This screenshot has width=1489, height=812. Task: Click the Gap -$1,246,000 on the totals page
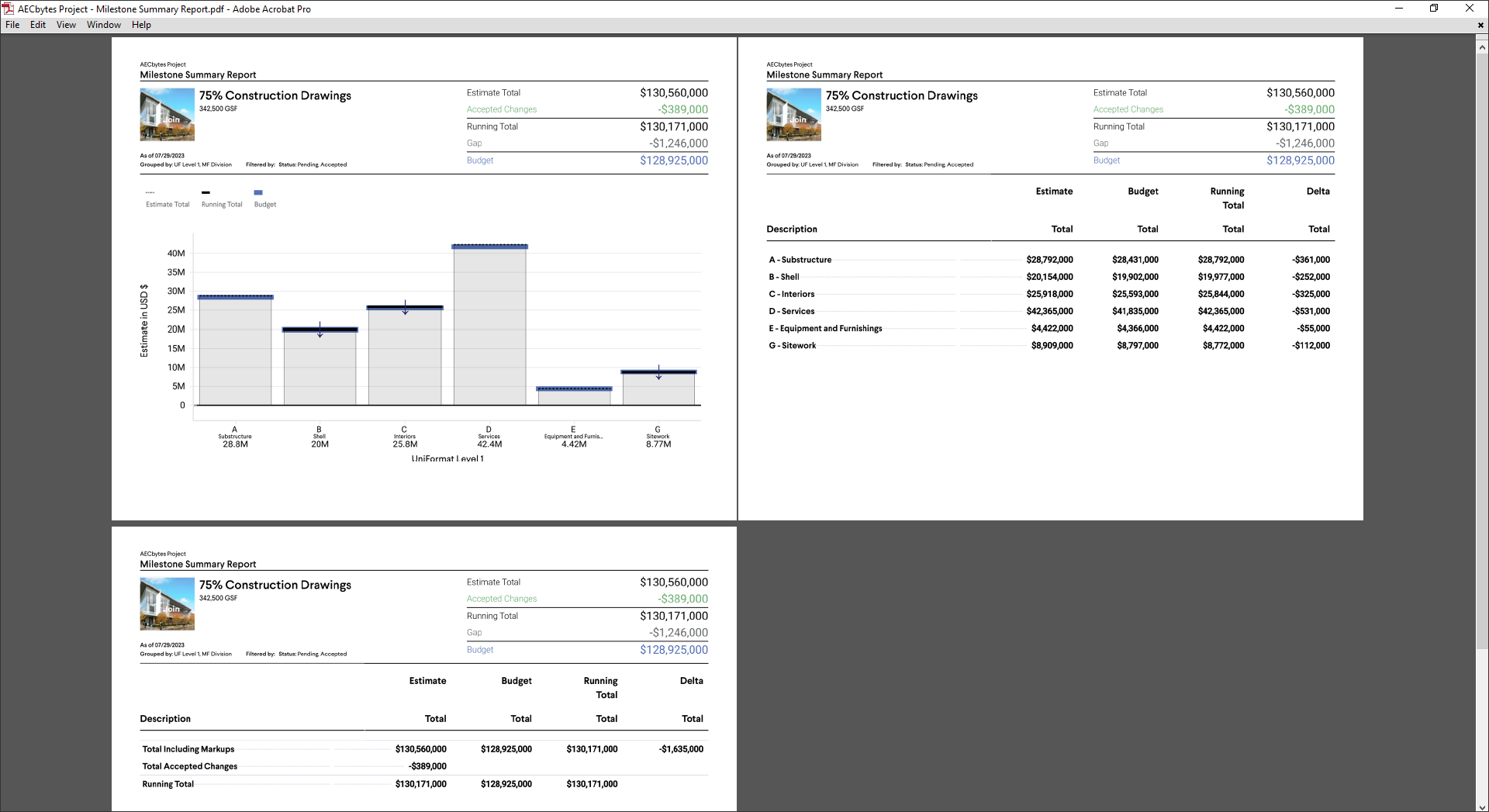[679, 633]
